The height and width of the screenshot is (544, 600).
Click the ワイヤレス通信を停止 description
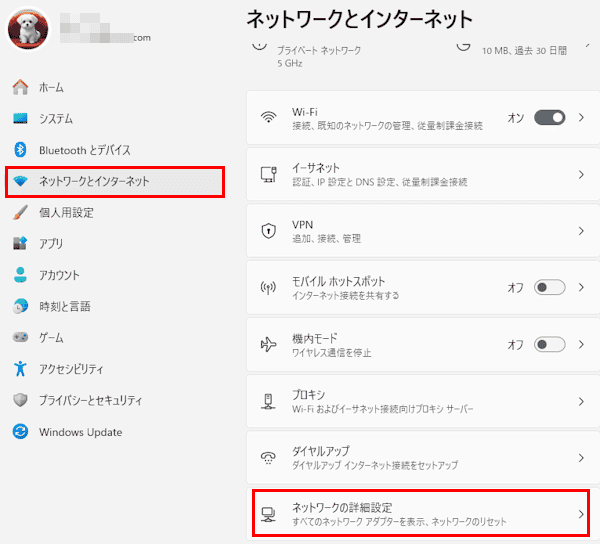[331, 352]
